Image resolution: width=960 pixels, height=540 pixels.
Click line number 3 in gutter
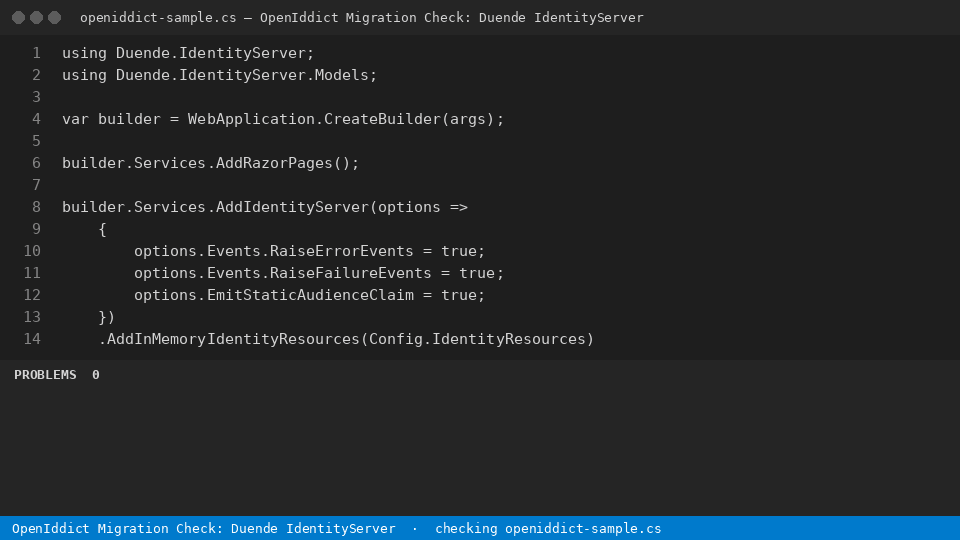click(37, 97)
